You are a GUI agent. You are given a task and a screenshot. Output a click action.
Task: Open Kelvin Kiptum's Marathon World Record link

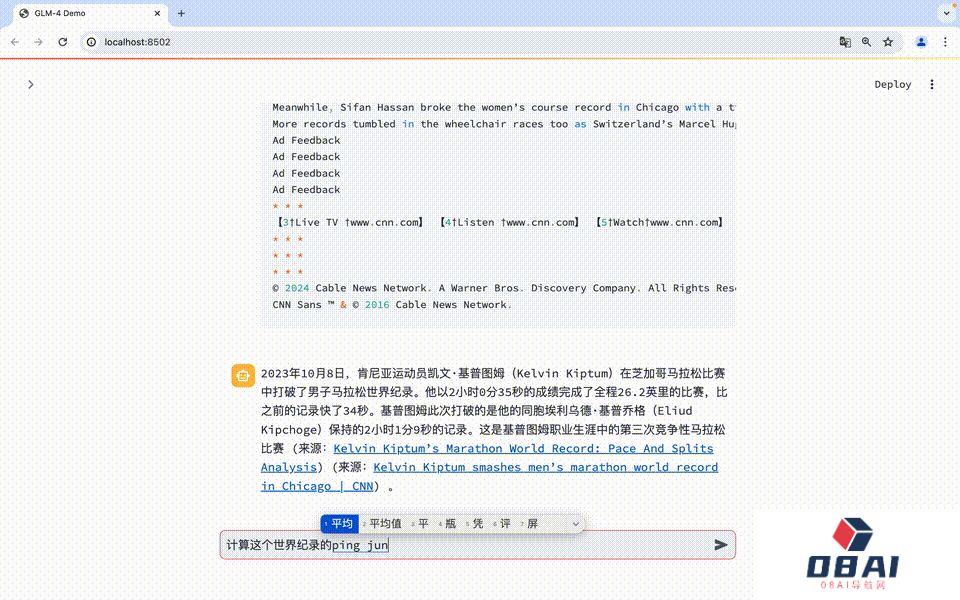pyautogui.click(x=523, y=449)
